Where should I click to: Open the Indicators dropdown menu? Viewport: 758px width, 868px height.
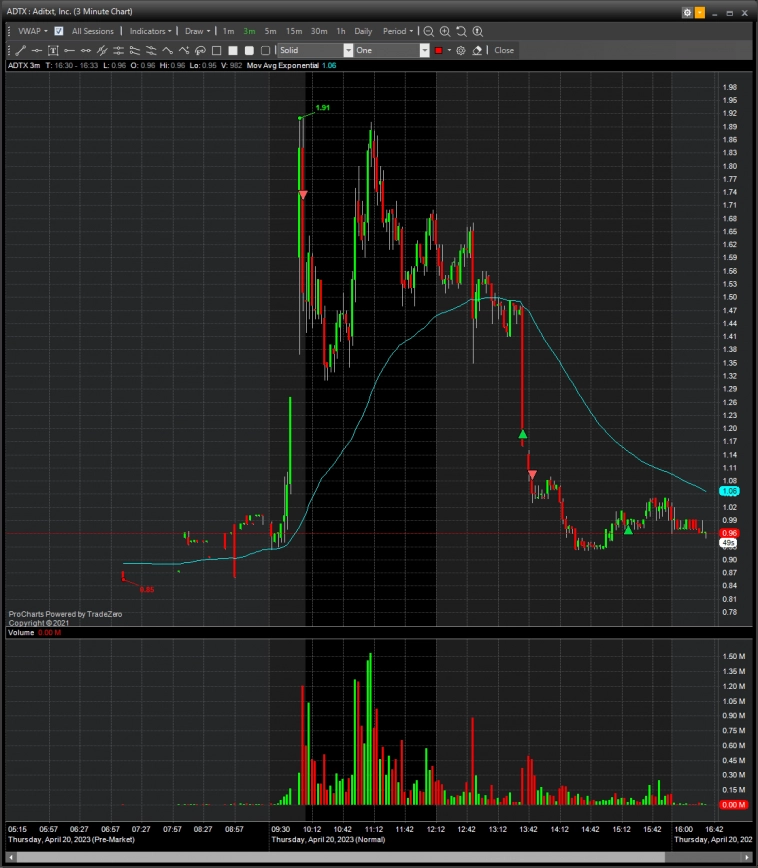point(151,31)
